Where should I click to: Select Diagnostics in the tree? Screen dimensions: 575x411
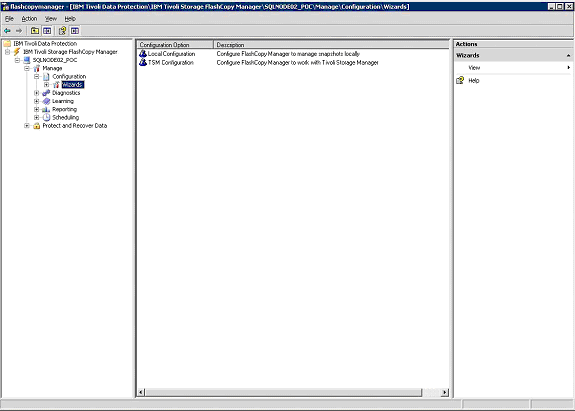tap(66, 93)
